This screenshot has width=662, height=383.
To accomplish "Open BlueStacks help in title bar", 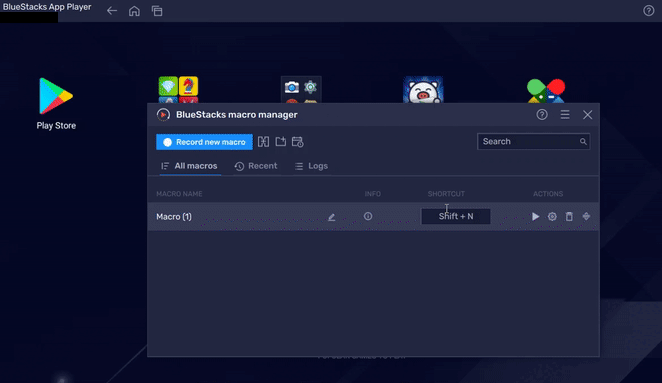I will pos(648,11).
